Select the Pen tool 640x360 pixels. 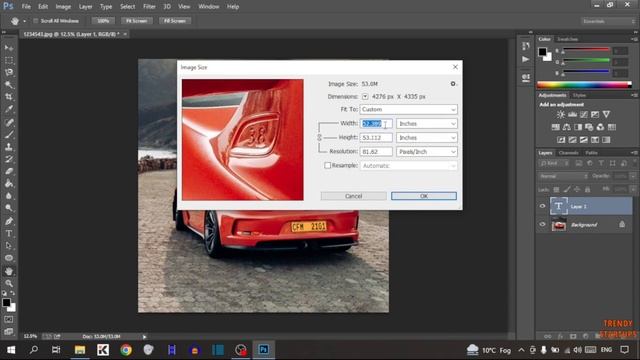pyautogui.click(x=9, y=221)
